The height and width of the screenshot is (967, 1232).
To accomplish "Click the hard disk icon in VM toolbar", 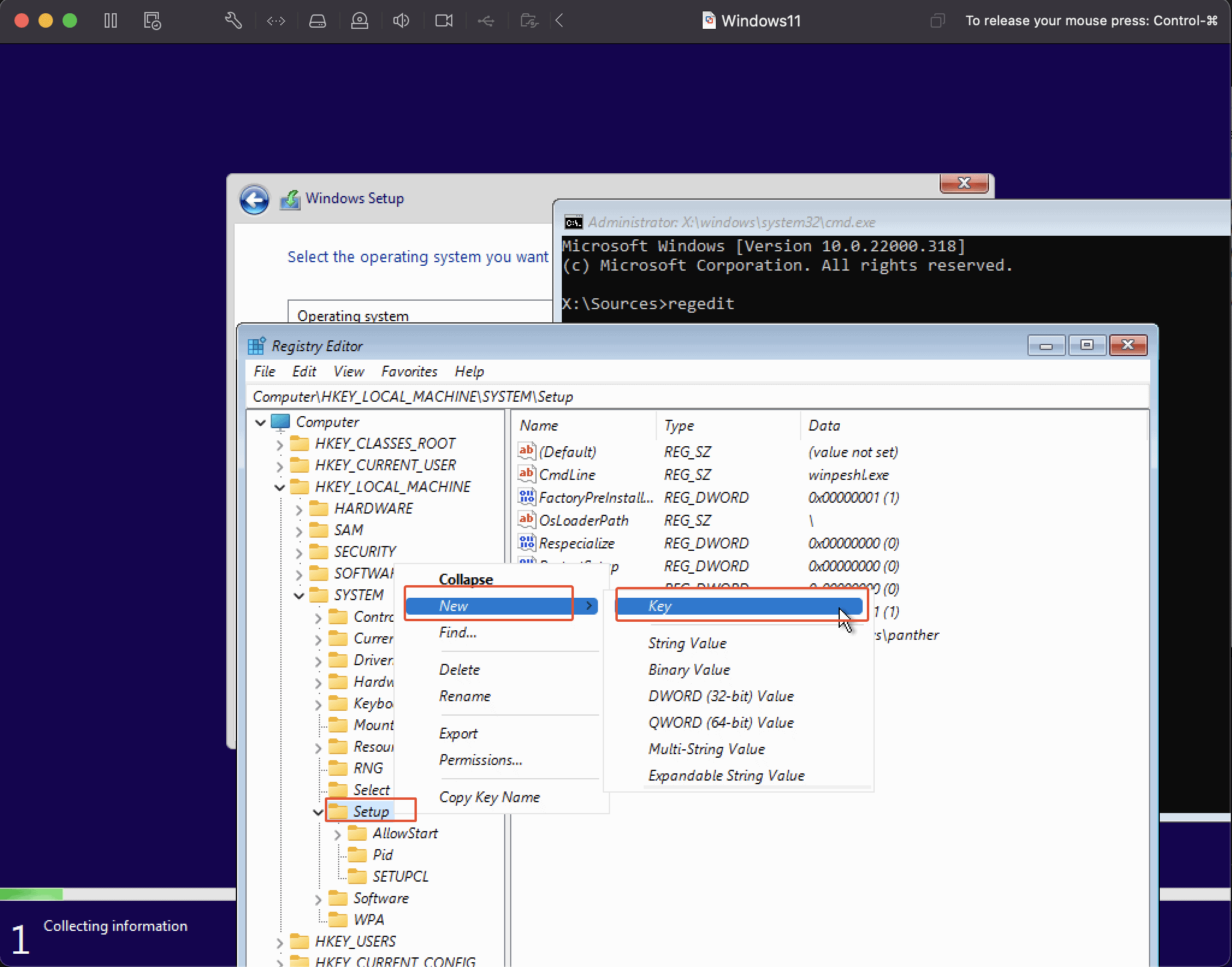I will click(x=318, y=21).
